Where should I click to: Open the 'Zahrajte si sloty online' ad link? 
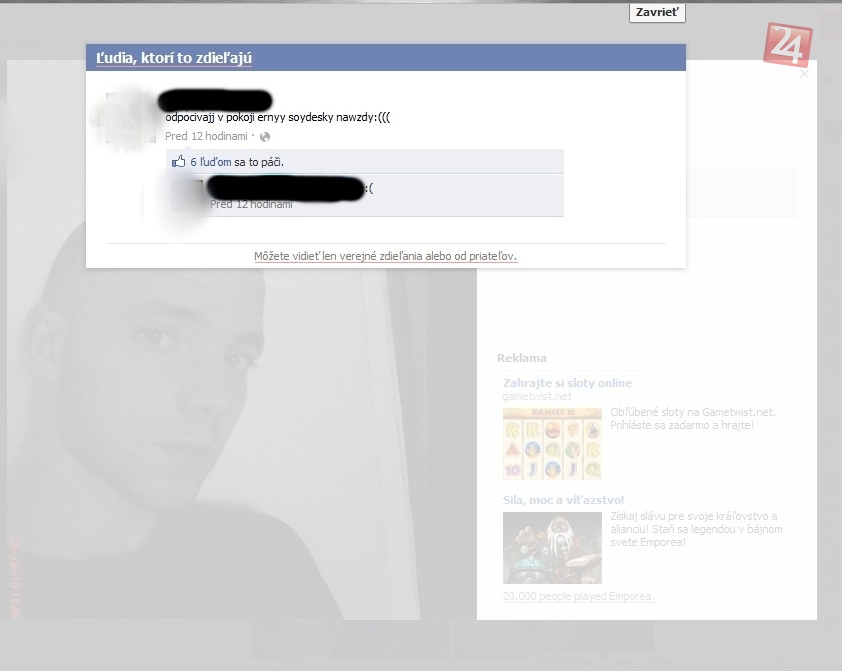[x=567, y=383]
